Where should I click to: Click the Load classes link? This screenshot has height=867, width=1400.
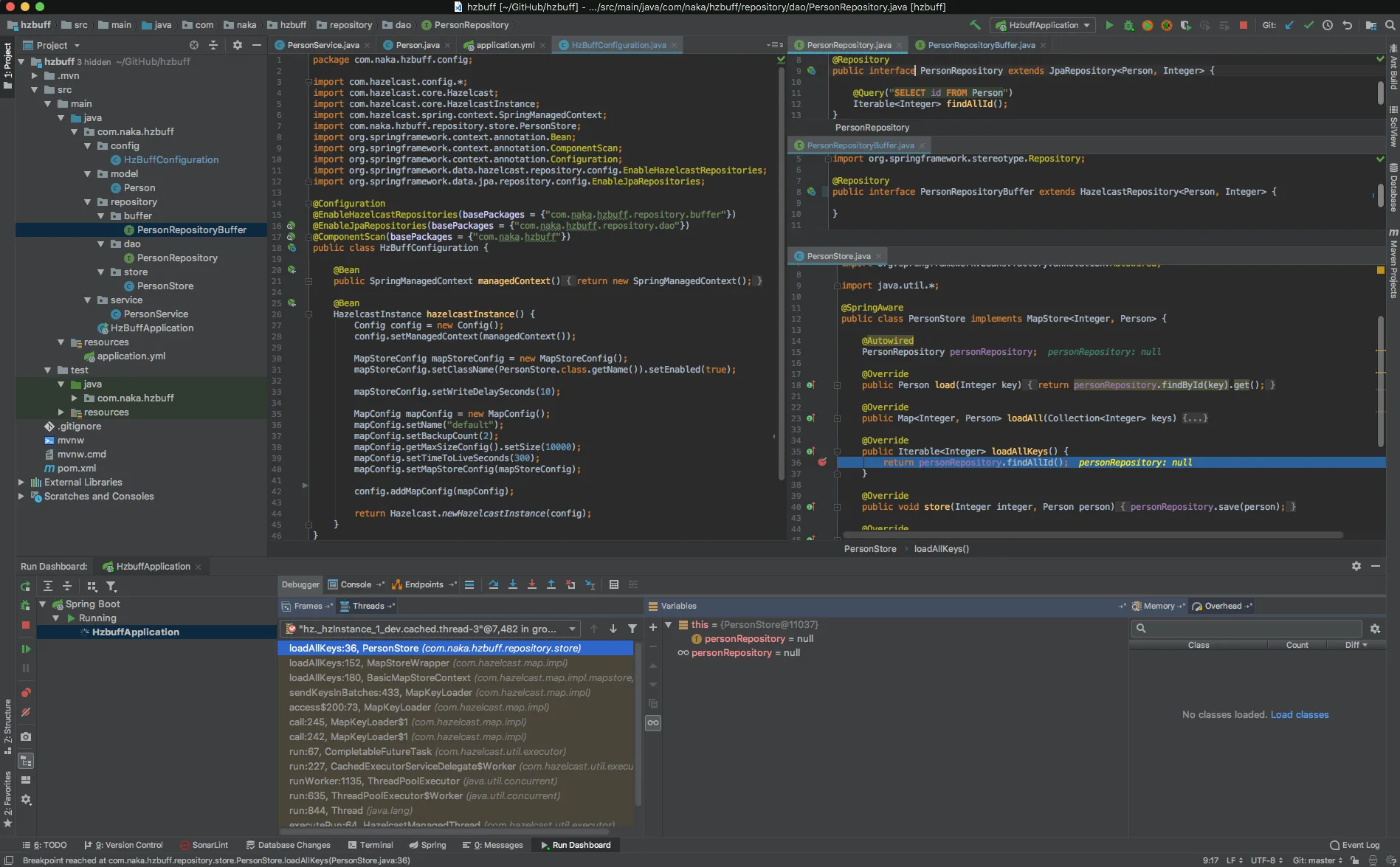(1299, 714)
